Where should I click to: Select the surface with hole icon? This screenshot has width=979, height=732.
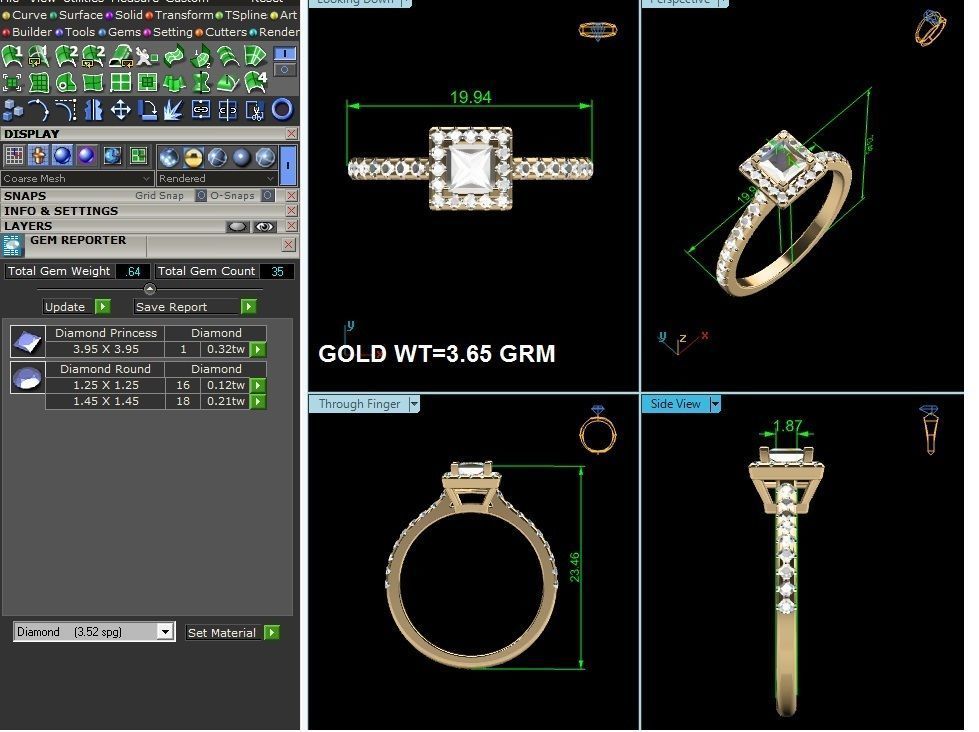coord(66,82)
